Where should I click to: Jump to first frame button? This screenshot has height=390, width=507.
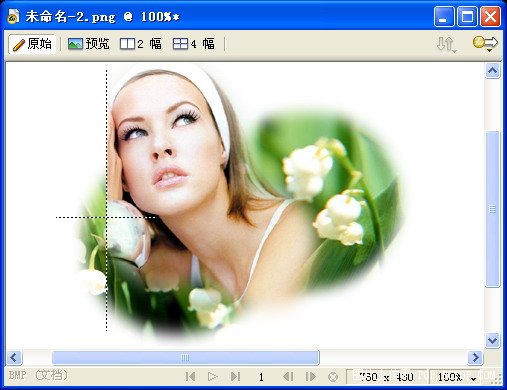point(190,377)
